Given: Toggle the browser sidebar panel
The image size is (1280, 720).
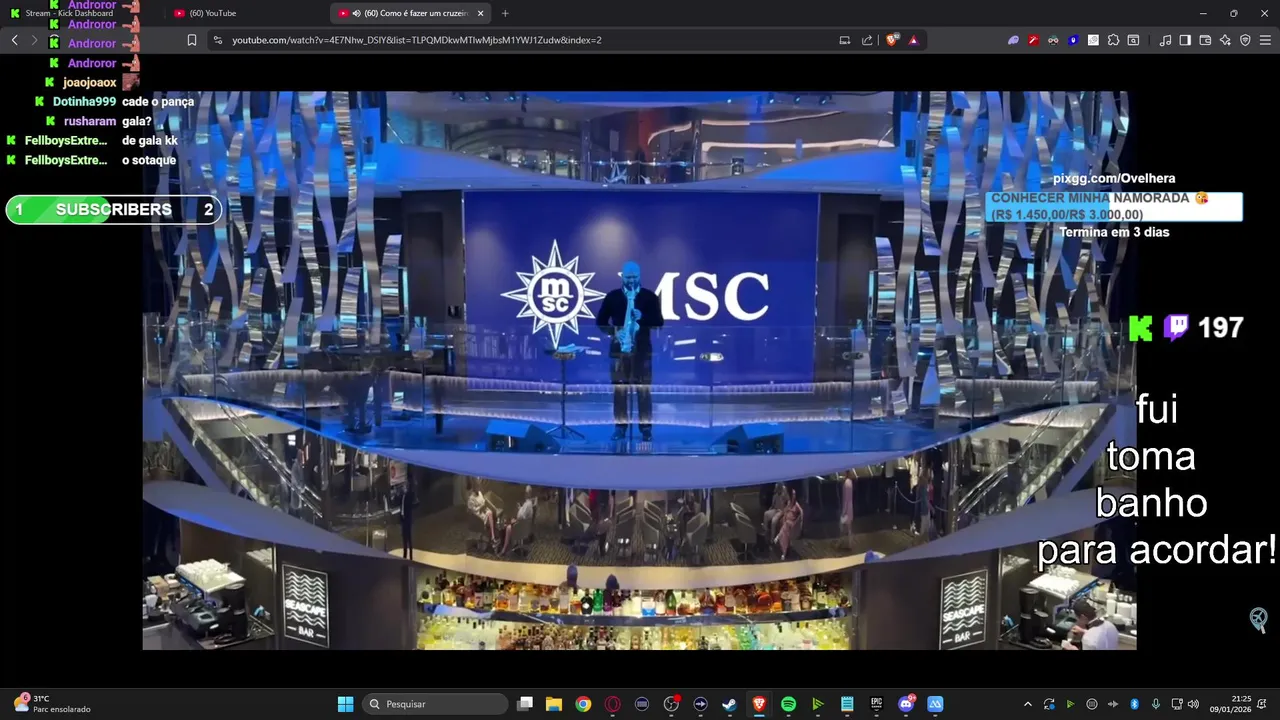Looking at the screenshot, I should (1185, 40).
